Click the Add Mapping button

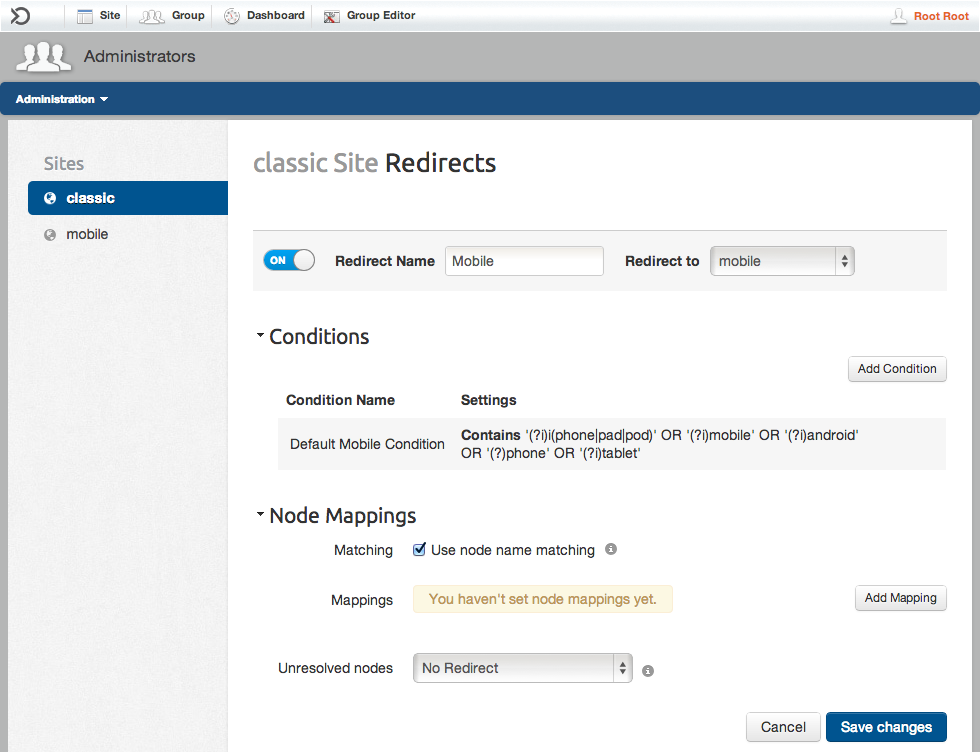[x=900, y=598]
